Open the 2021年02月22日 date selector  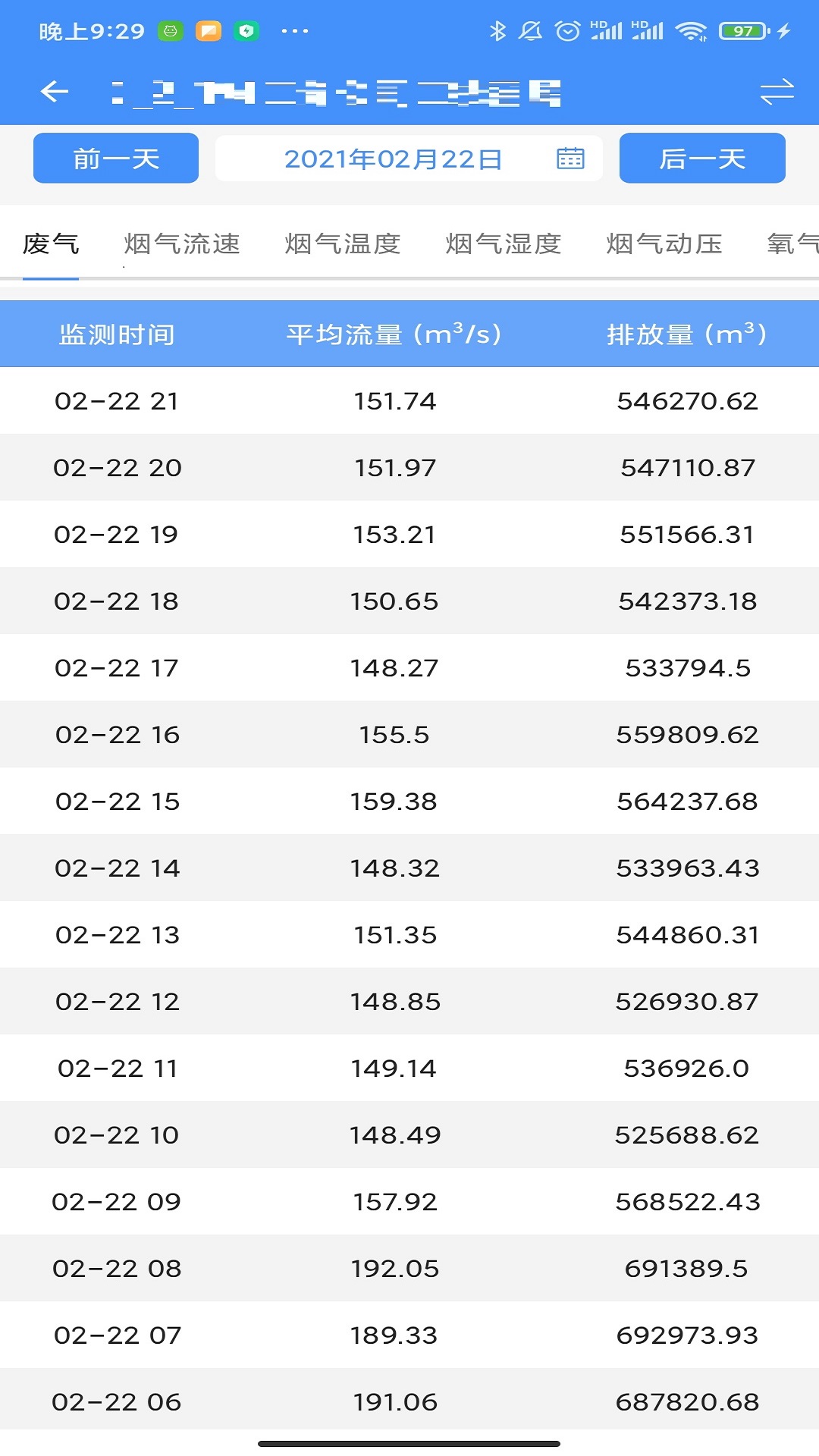[393, 158]
